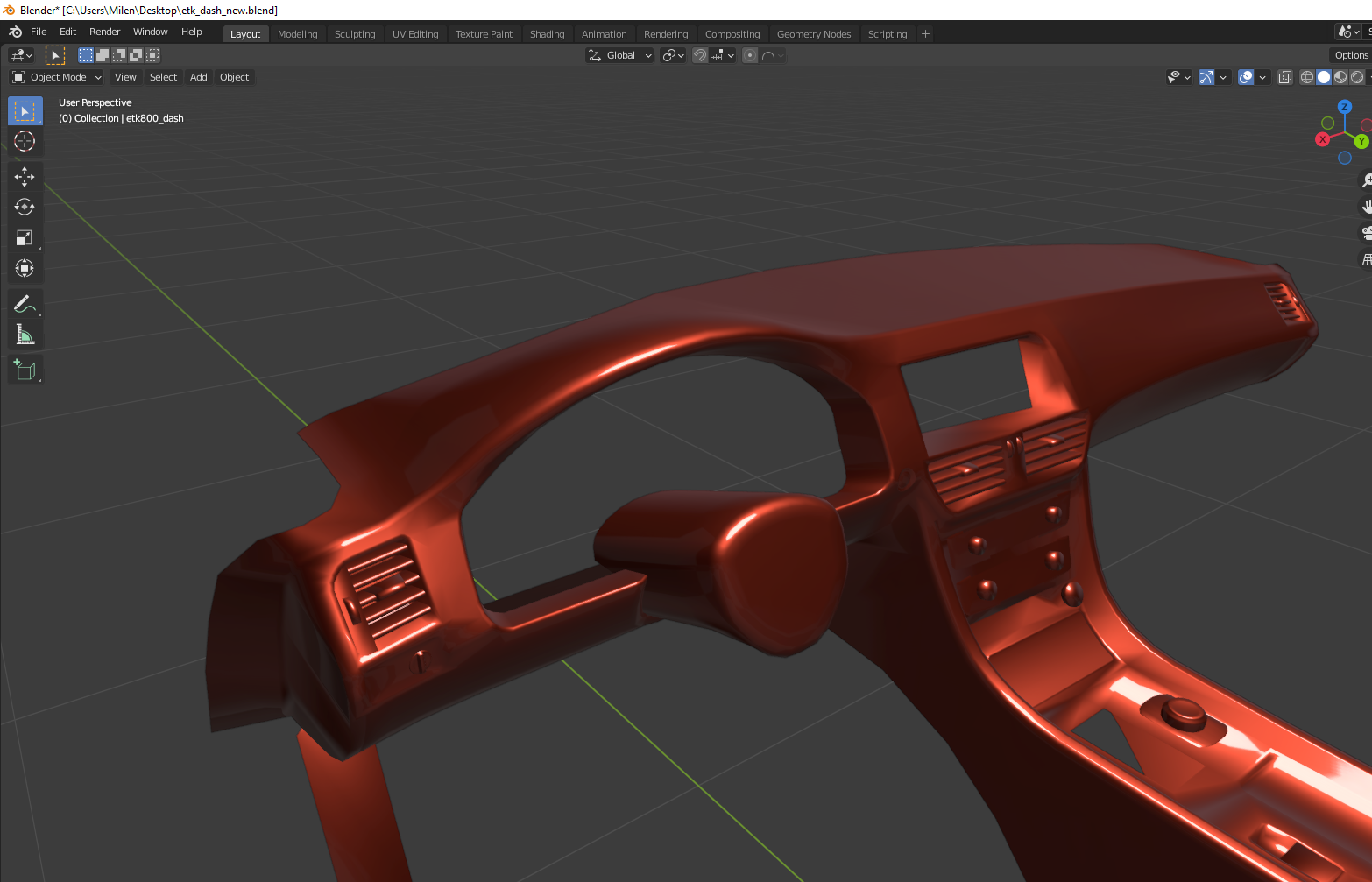Click the pan hand icon in viewport
This screenshot has height=882, width=1372.
point(1366,207)
